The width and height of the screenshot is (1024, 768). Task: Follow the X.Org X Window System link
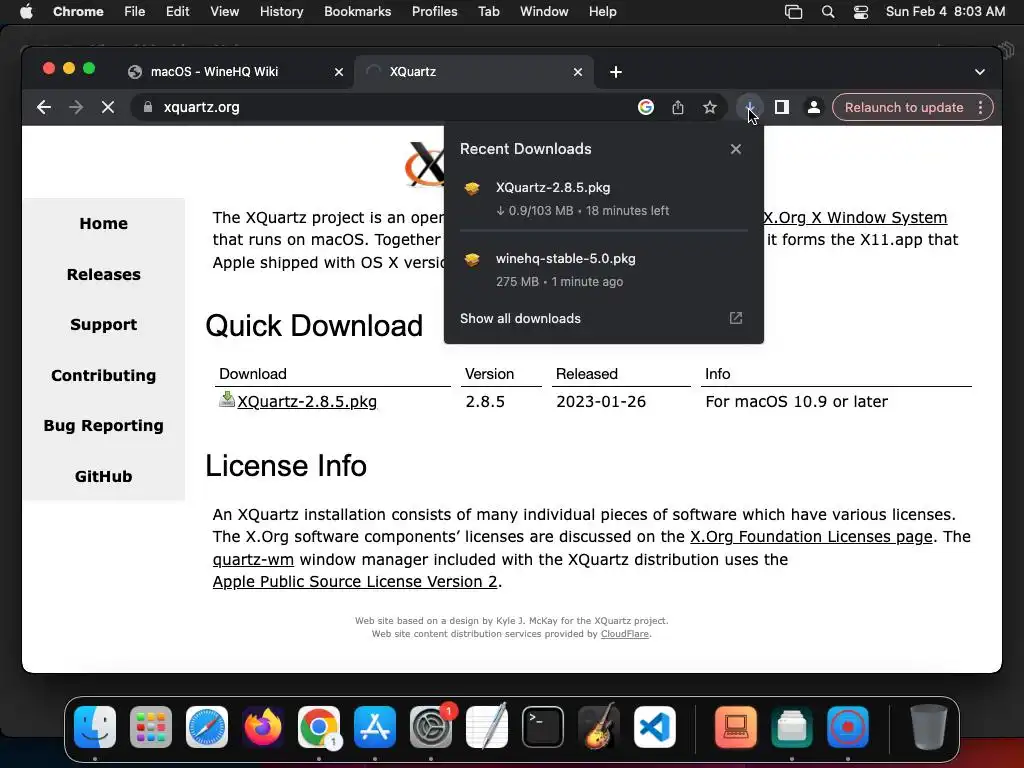[855, 217]
